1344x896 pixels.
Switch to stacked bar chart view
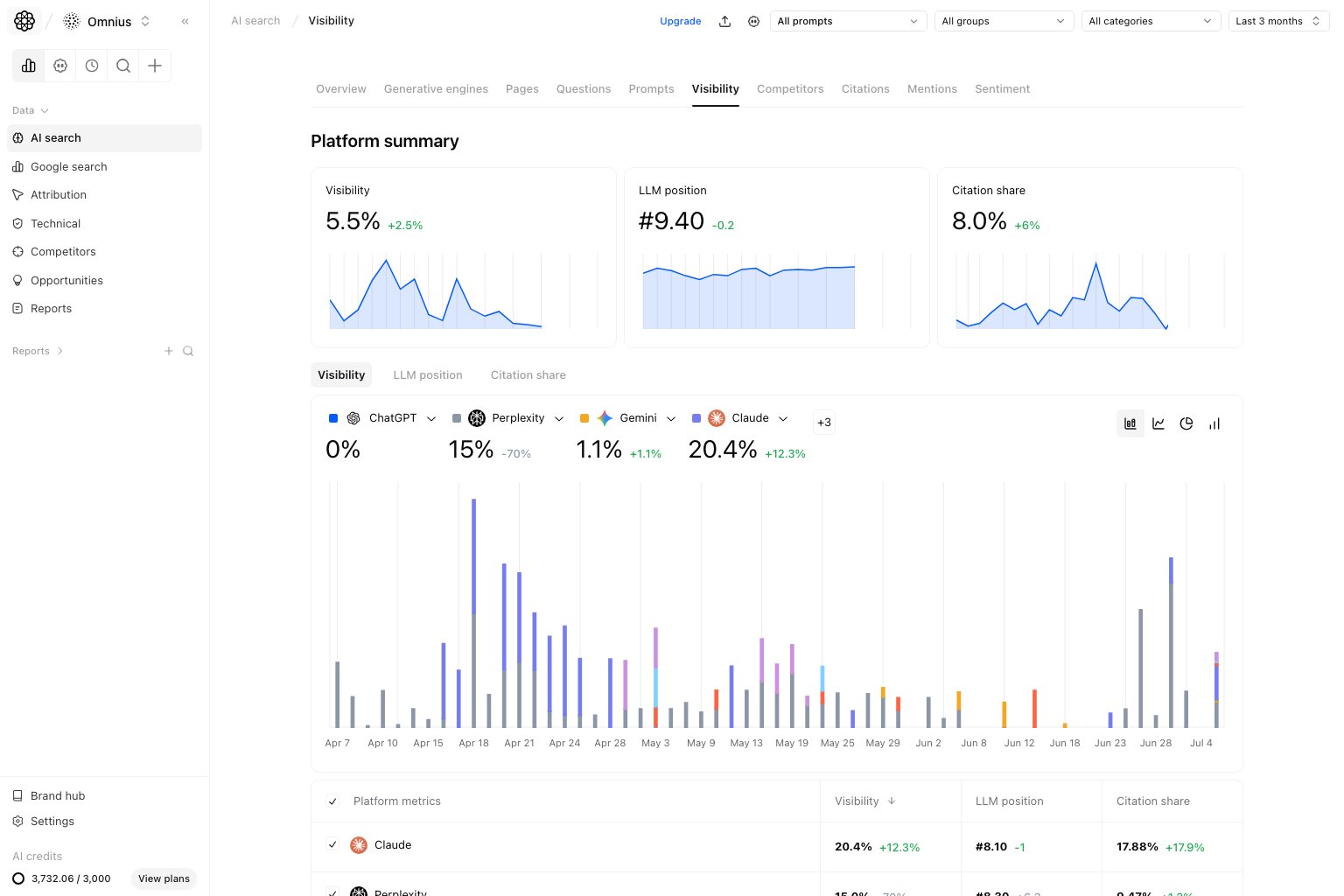1130,423
